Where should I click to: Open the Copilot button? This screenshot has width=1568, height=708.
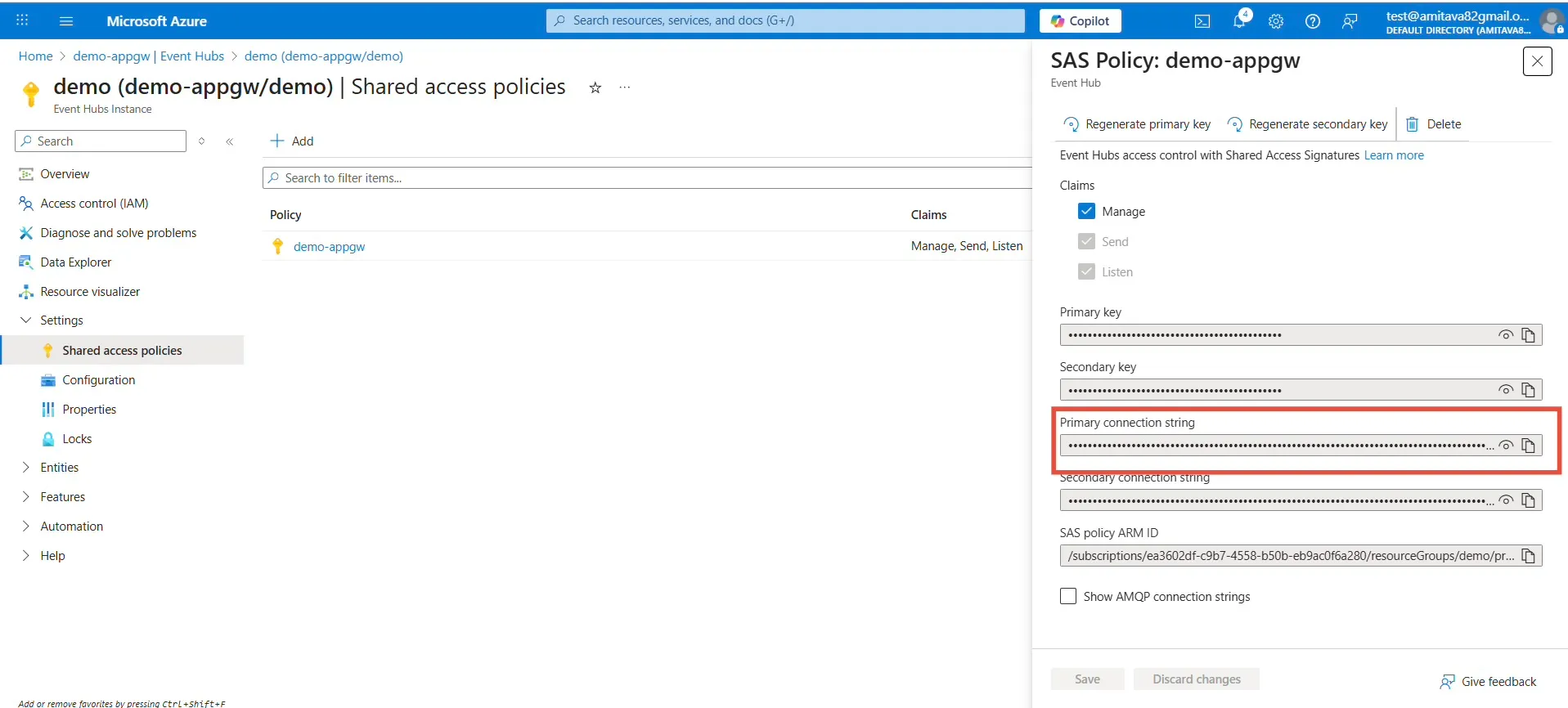click(1080, 21)
